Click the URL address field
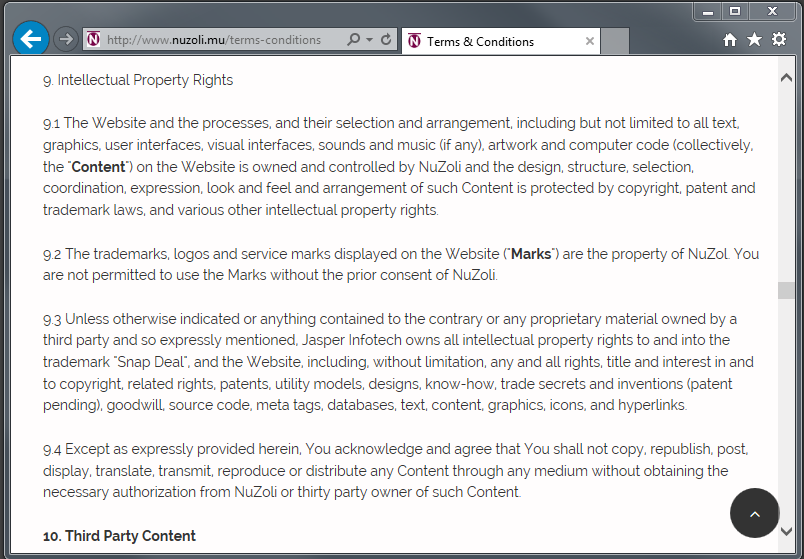 pyautogui.click(x=214, y=39)
